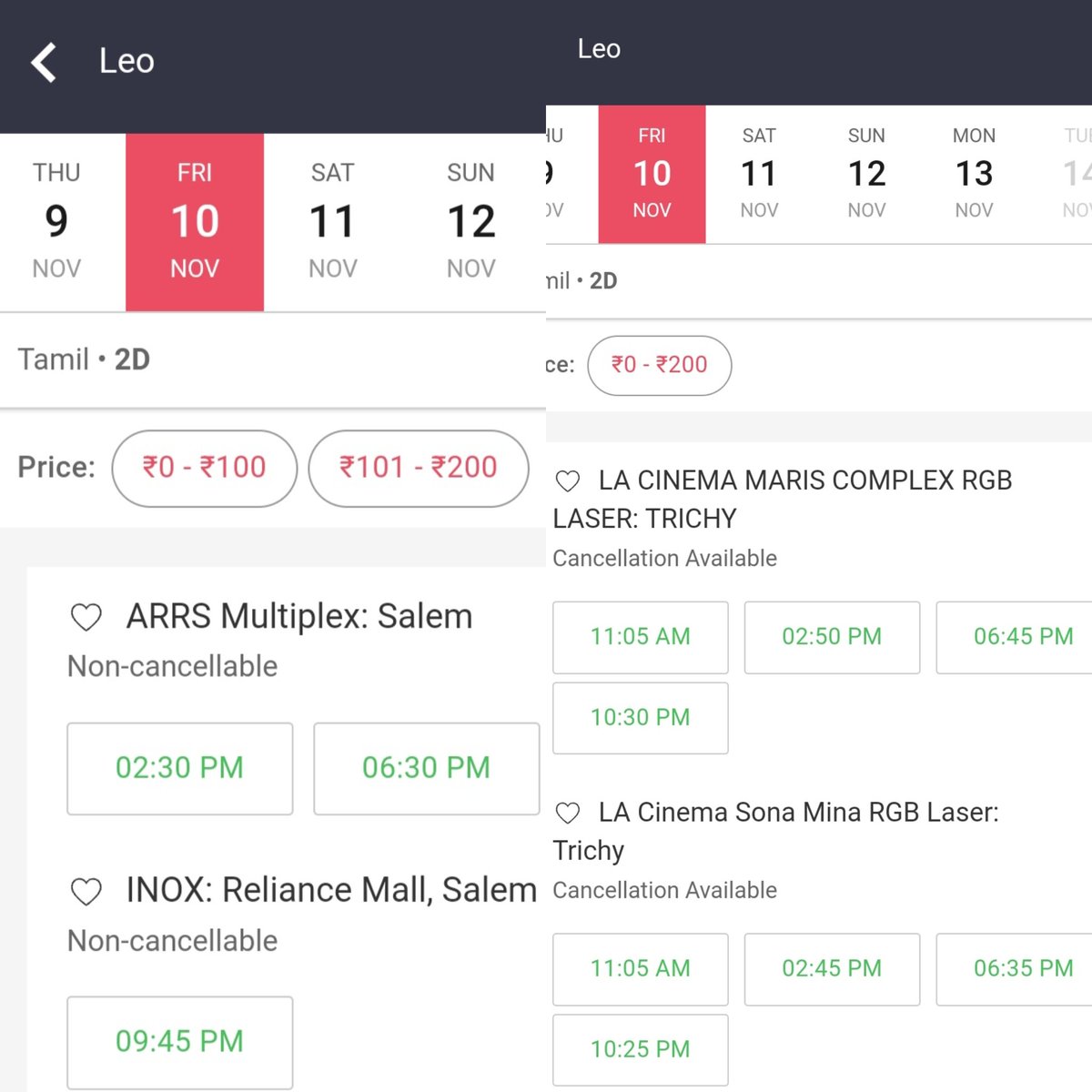This screenshot has width=1092, height=1092.
Task: Open LA Cinema Sona Mina RGB Laser name
Action: coord(776,831)
